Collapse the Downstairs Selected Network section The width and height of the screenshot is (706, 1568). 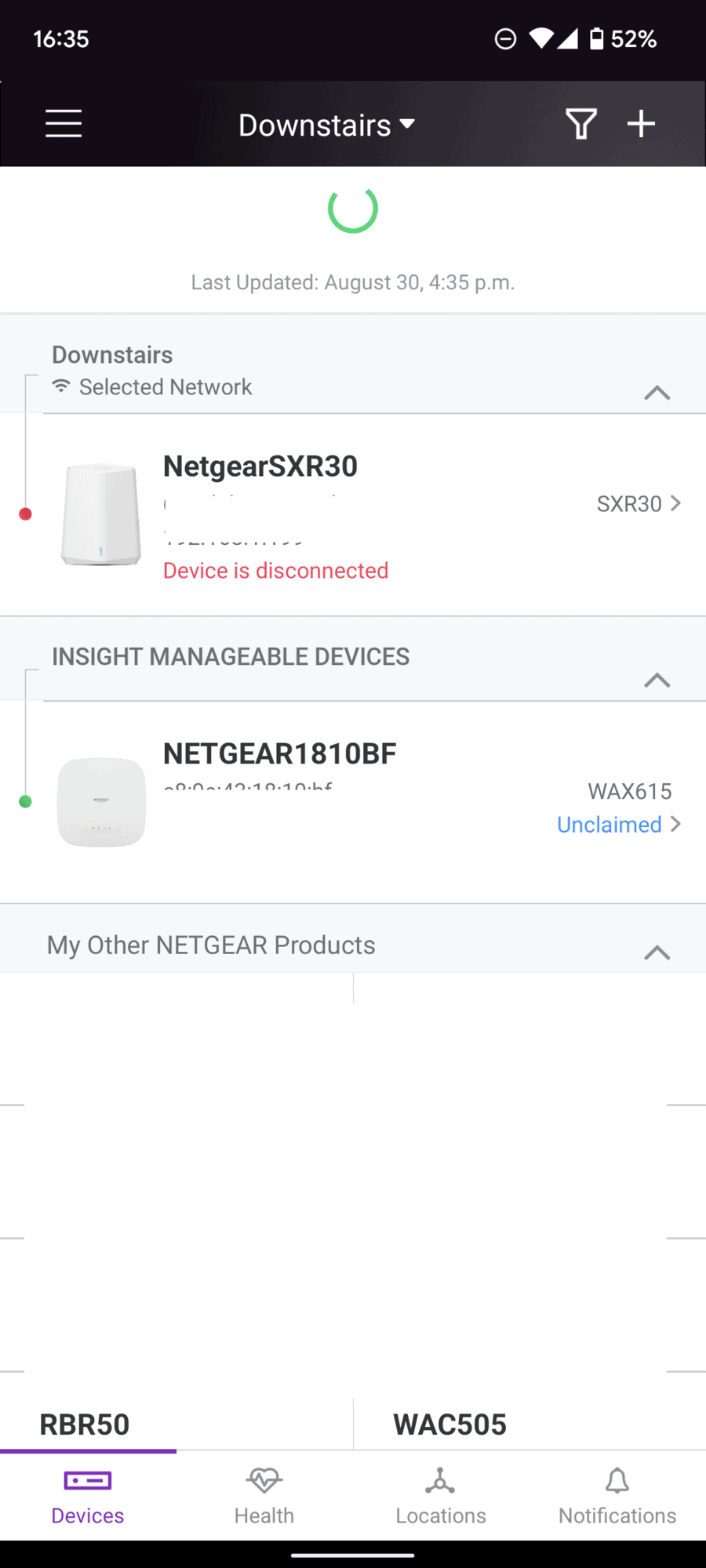[x=657, y=393]
